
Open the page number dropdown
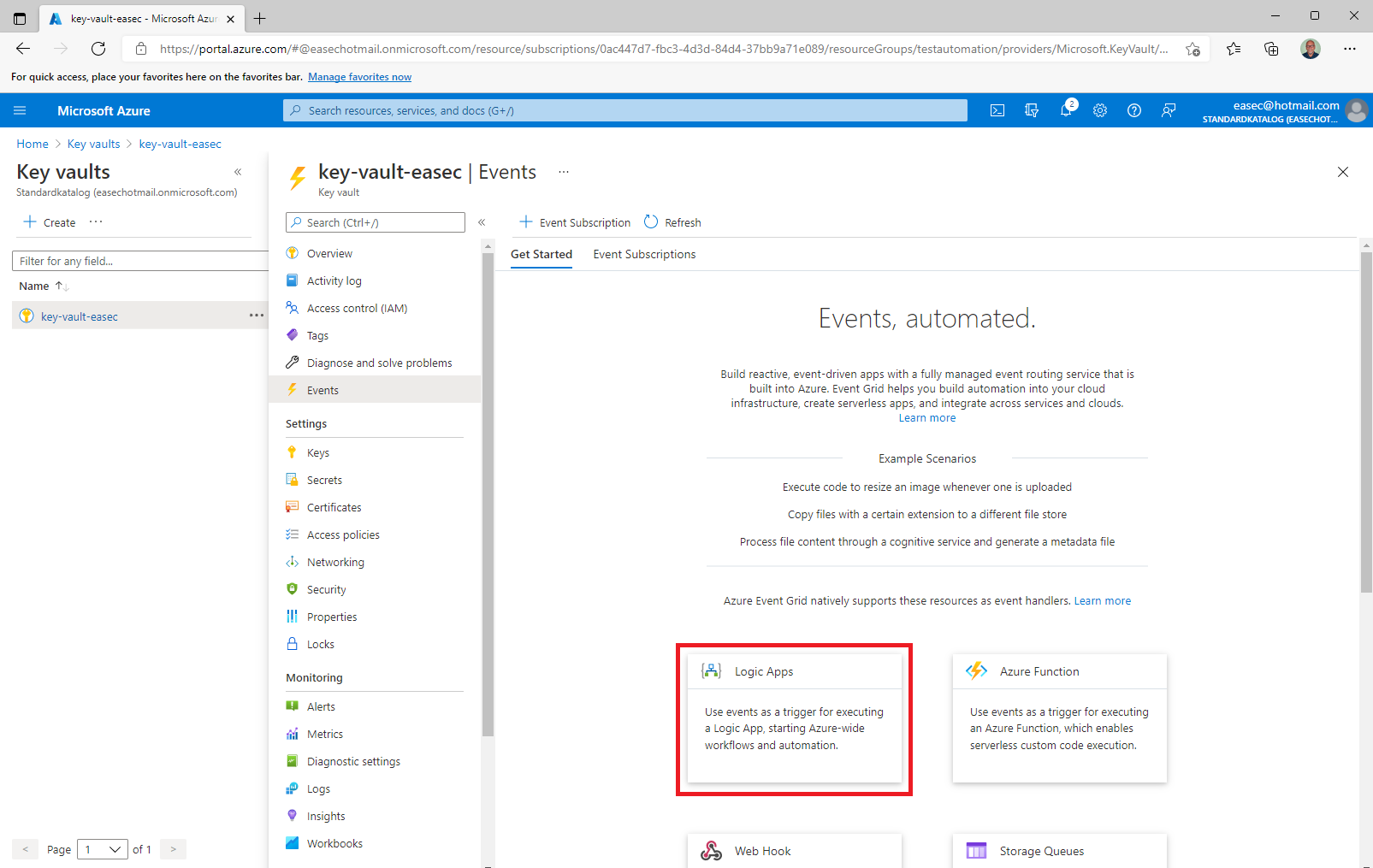(103, 849)
